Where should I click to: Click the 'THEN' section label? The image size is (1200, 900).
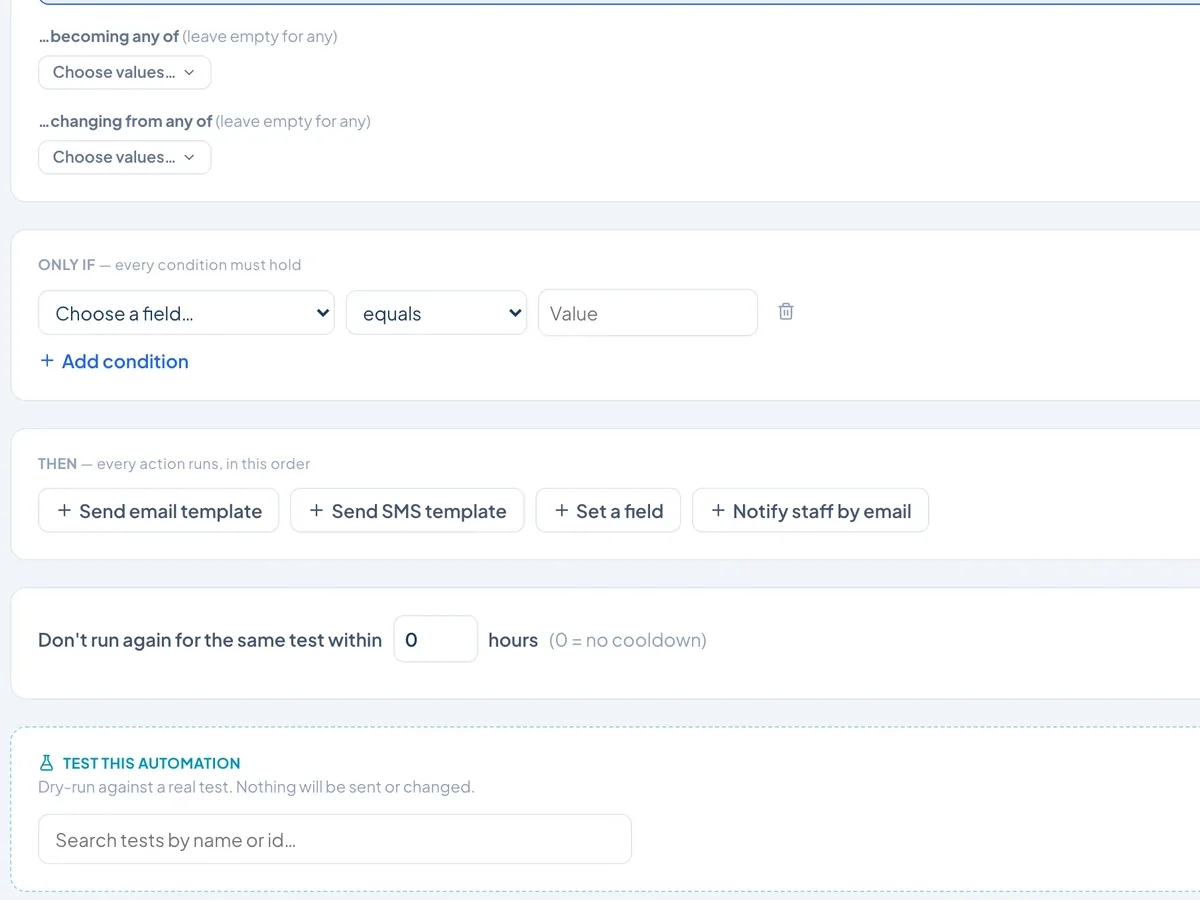point(57,464)
